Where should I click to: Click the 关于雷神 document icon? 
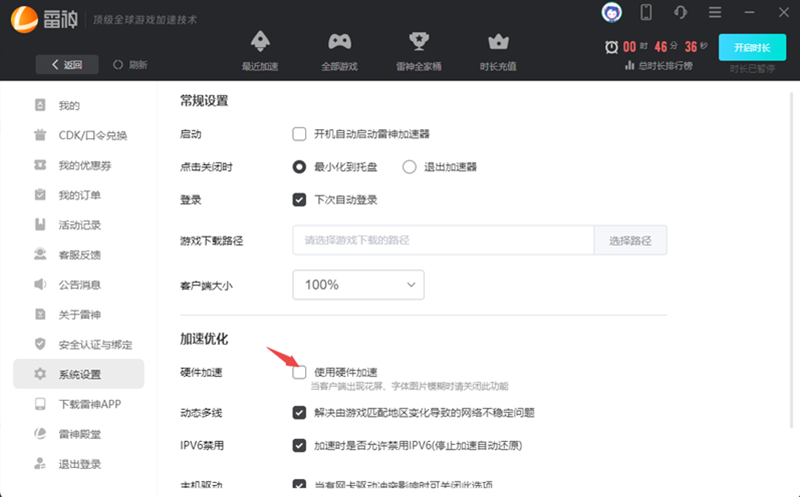tap(40, 314)
